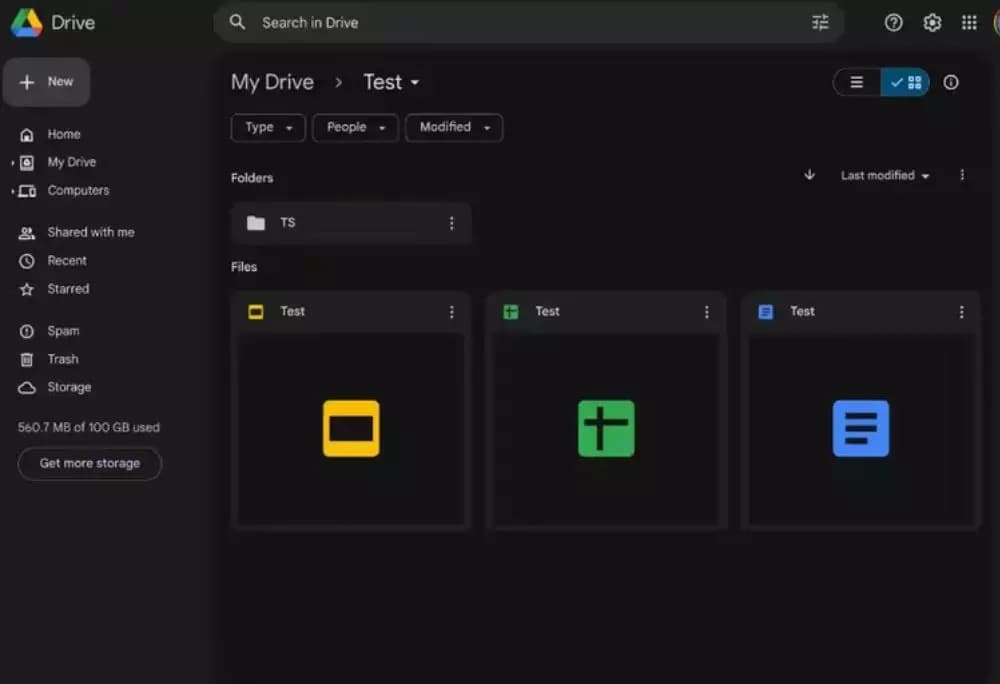This screenshot has height=684, width=1000.
Task: Open Computers in sidebar
Action: coord(78,191)
